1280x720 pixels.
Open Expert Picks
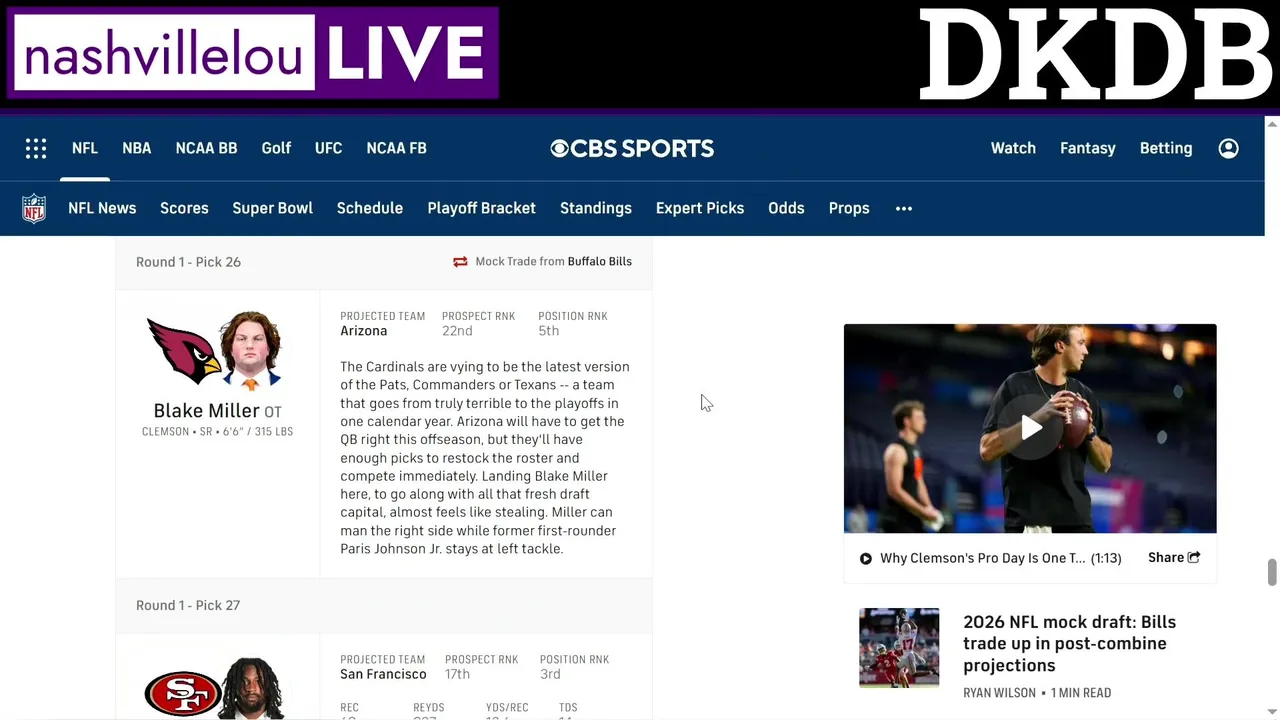[700, 208]
